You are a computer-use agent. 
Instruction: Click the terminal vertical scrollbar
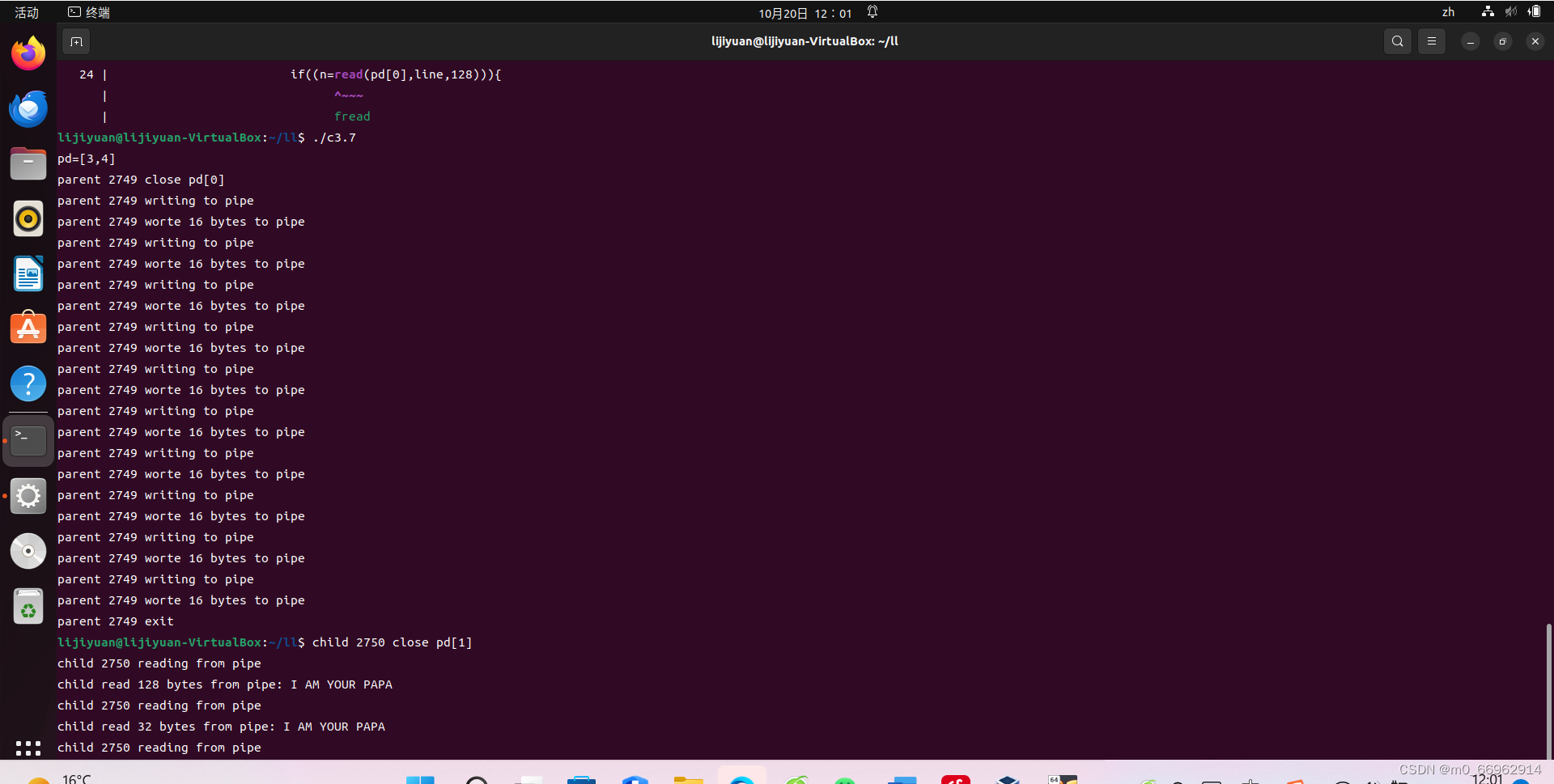pyautogui.click(x=1548, y=690)
